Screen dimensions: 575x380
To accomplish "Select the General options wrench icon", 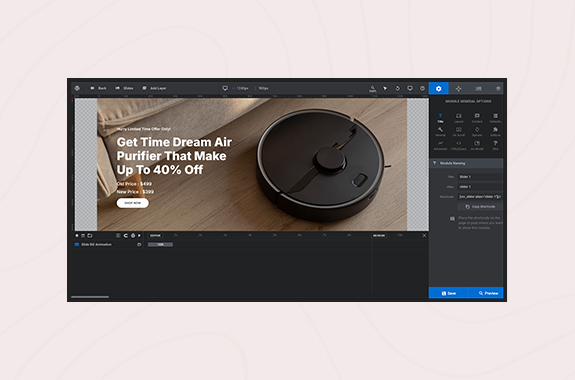I will [440, 131].
